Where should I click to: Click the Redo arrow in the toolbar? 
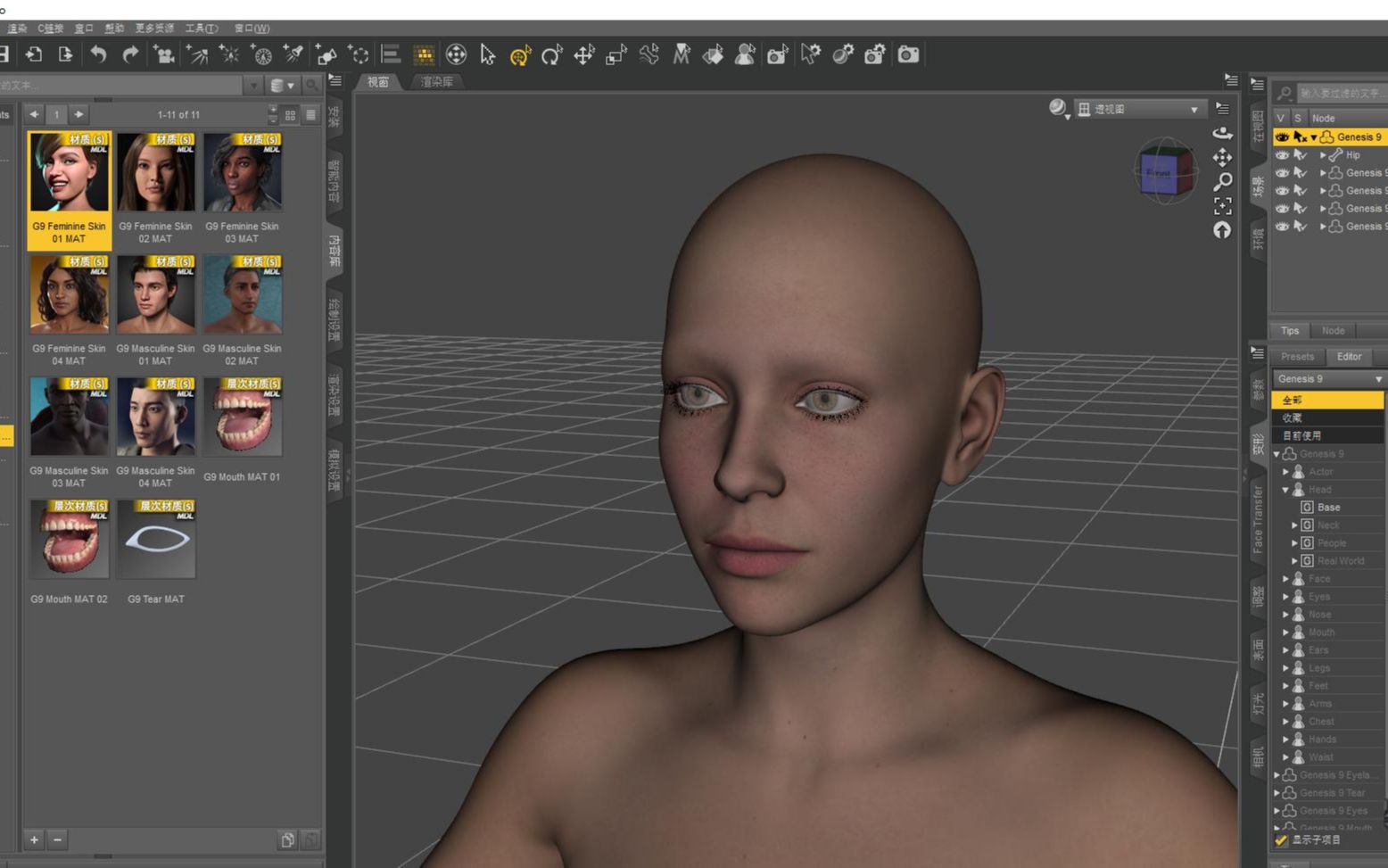pos(130,54)
